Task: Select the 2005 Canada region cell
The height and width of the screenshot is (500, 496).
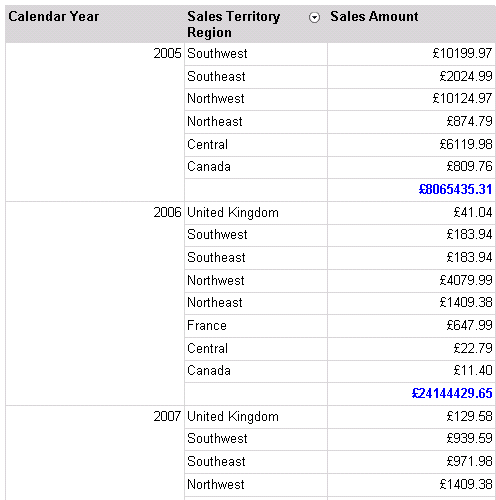Action: click(x=256, y=167)
